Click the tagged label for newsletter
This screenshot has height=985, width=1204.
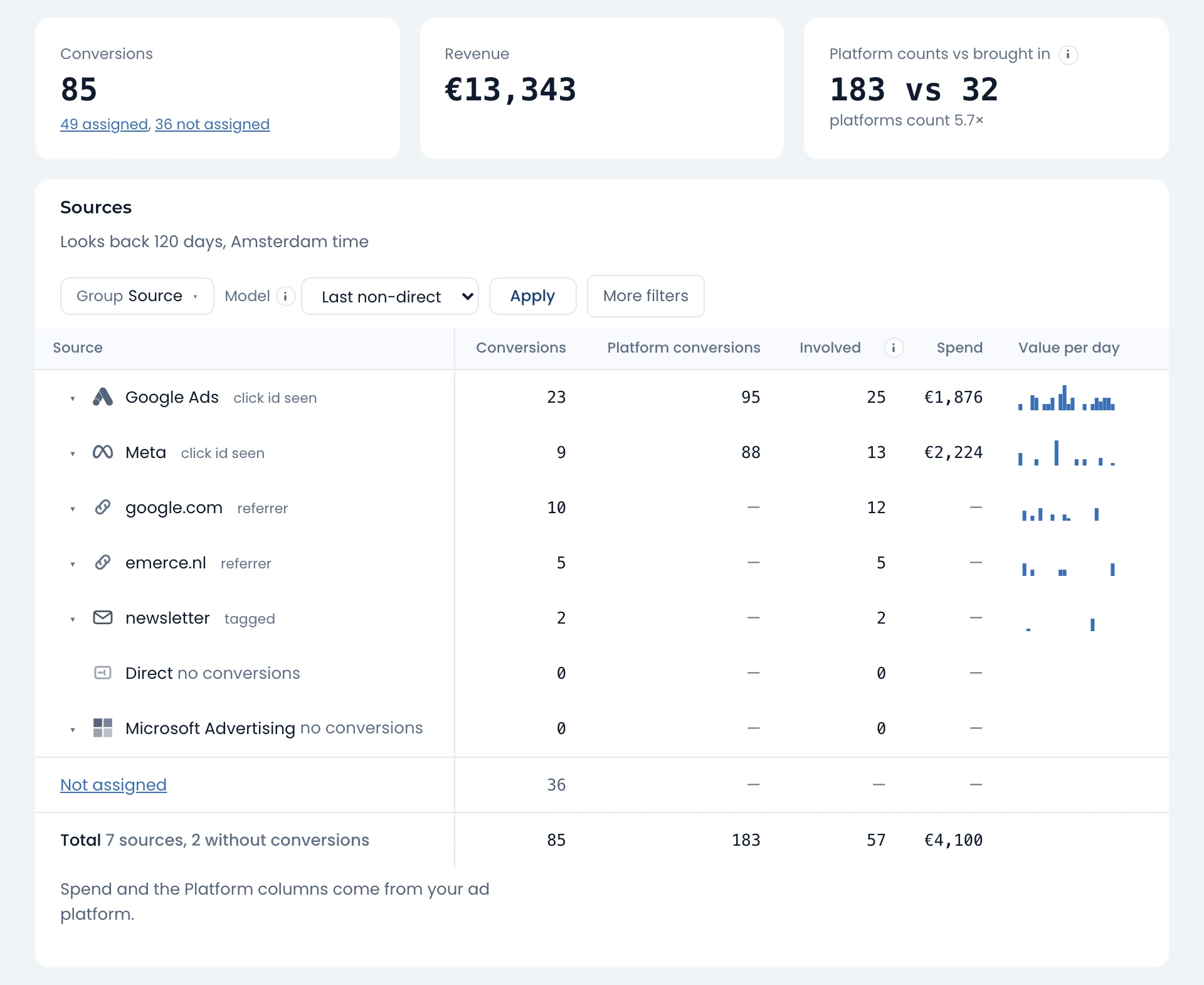click(x=250, y=619)
